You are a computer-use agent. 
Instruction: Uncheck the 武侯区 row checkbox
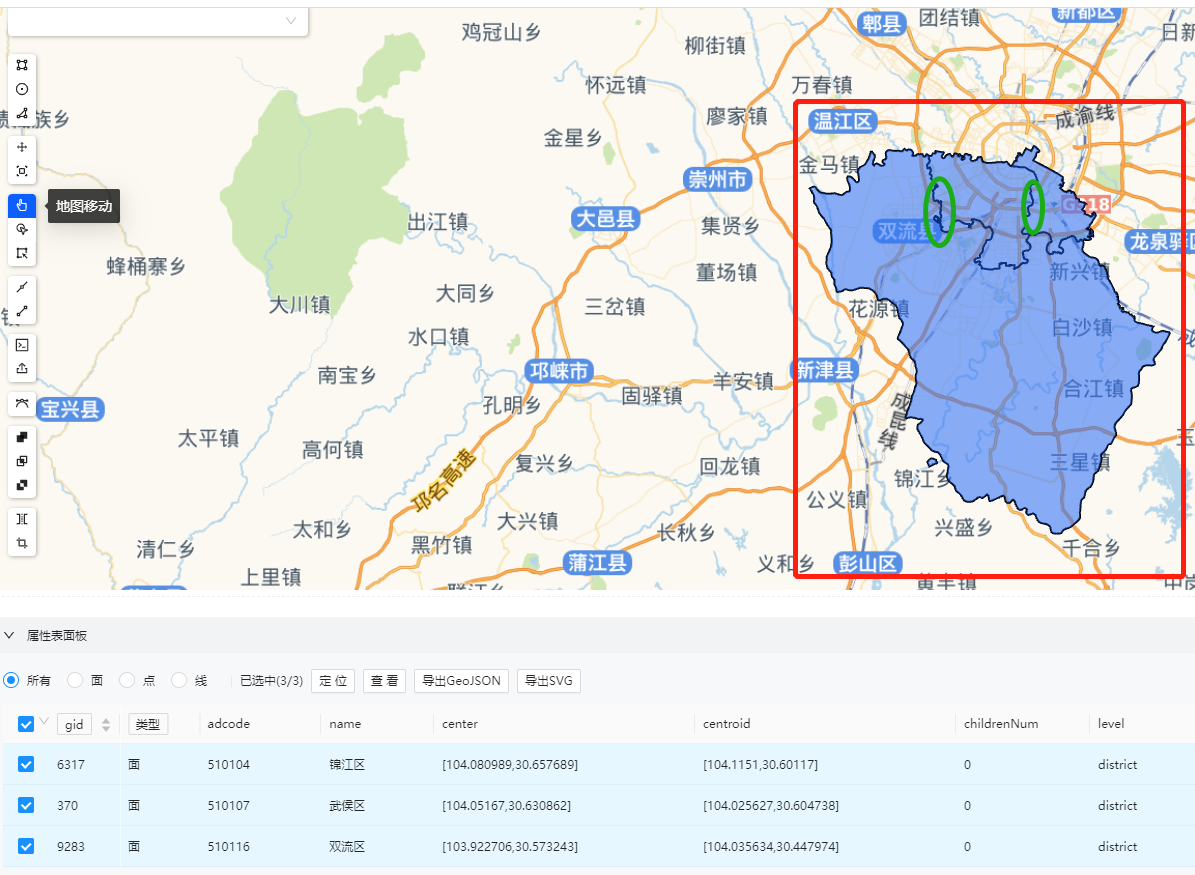(26, 806)
